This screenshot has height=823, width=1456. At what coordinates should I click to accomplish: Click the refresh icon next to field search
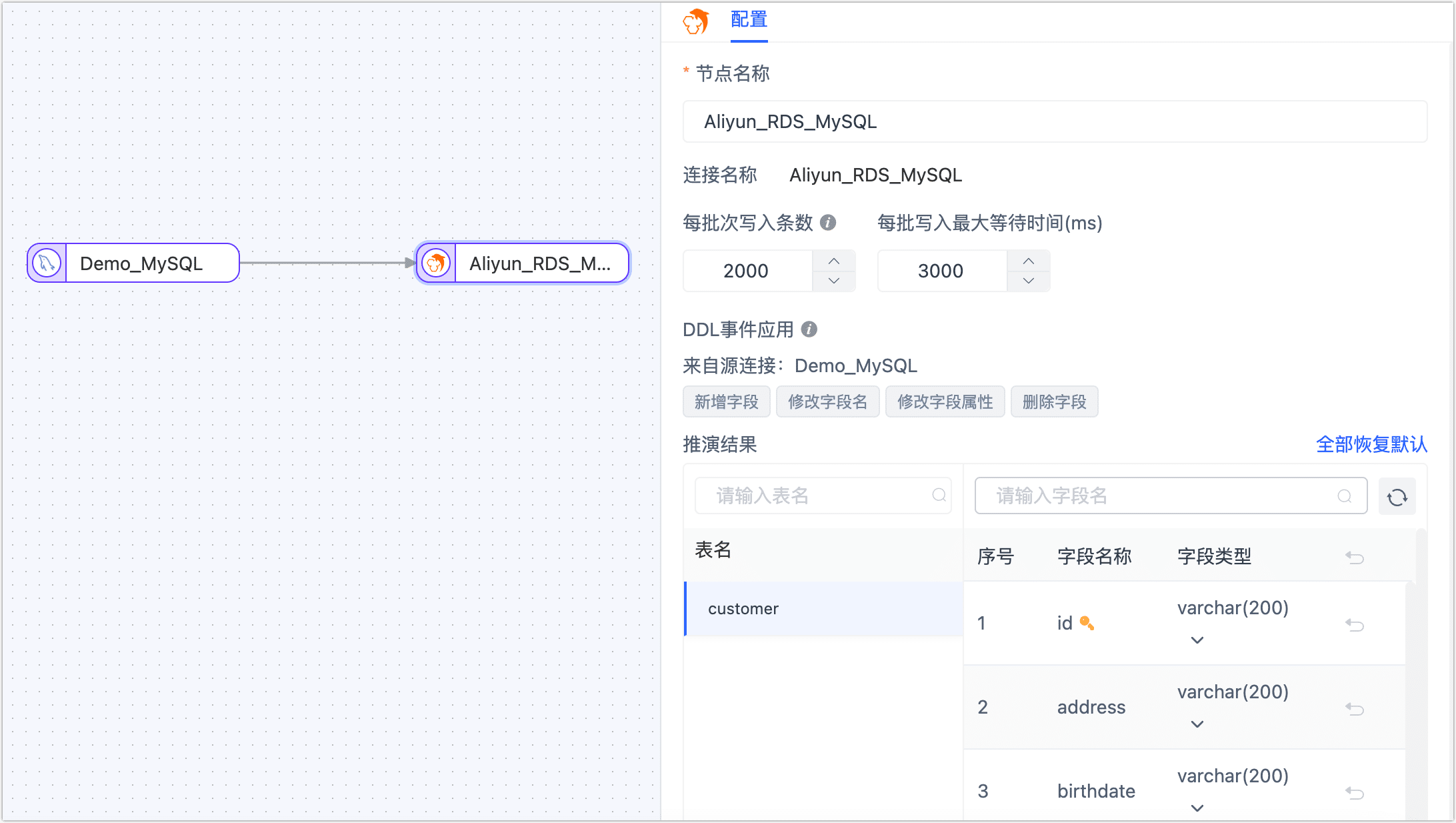coord(1397,497)
